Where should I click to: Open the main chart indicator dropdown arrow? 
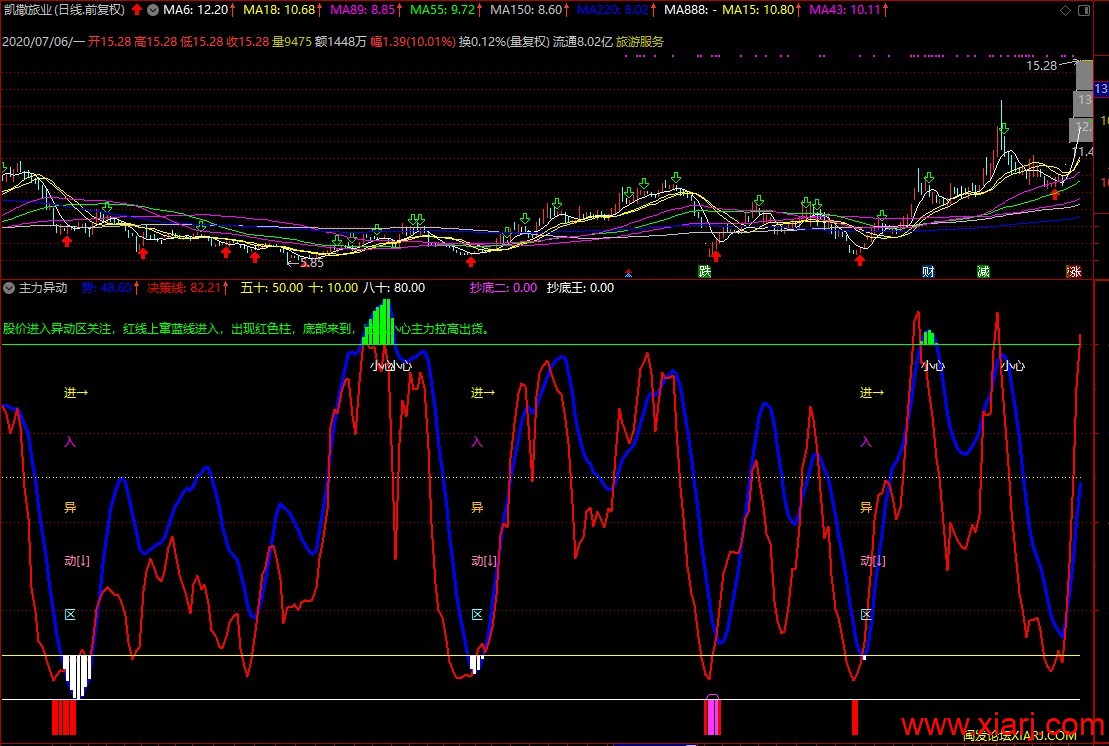point(153,10)
